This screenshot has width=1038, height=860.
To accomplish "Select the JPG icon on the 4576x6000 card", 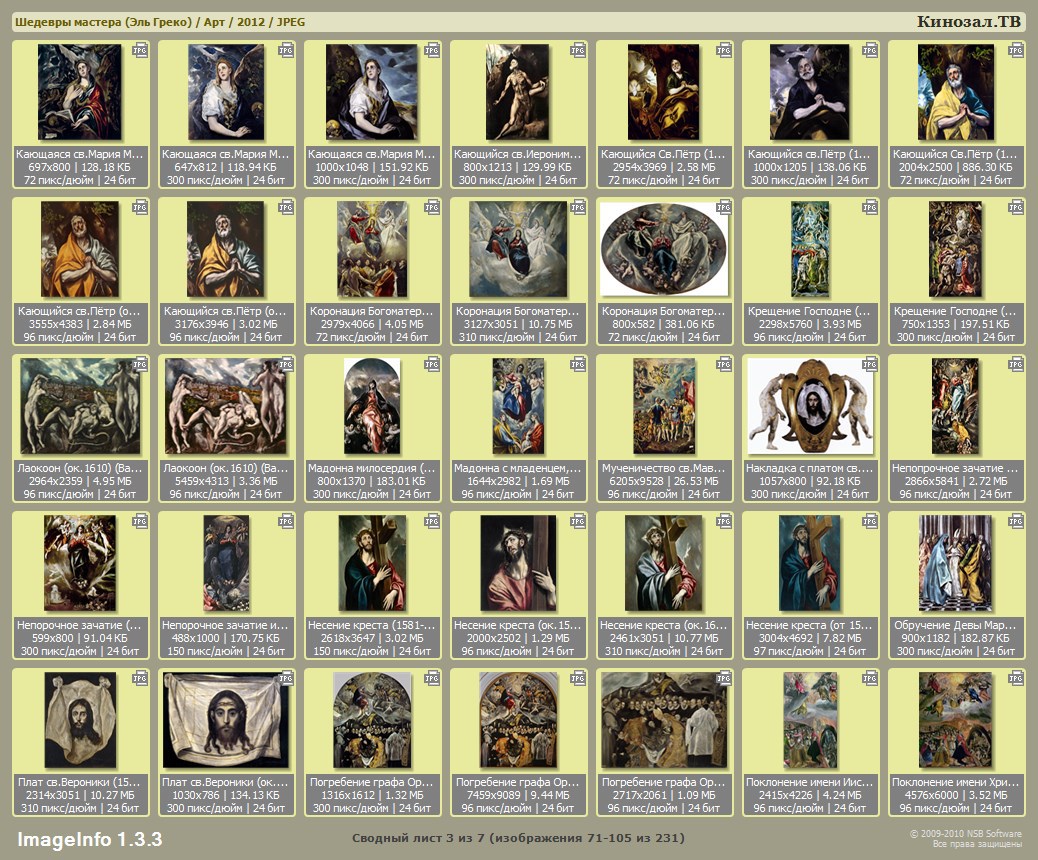I will tap(1015, 679).
